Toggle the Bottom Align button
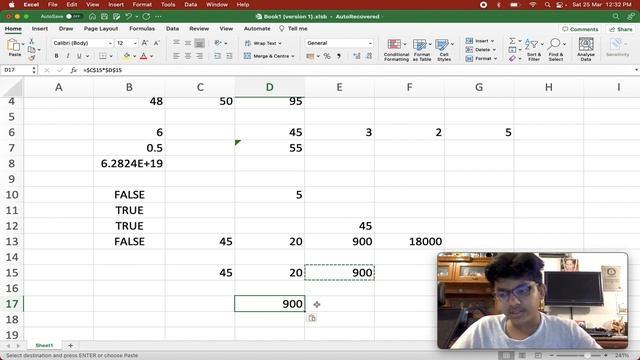 200,43
